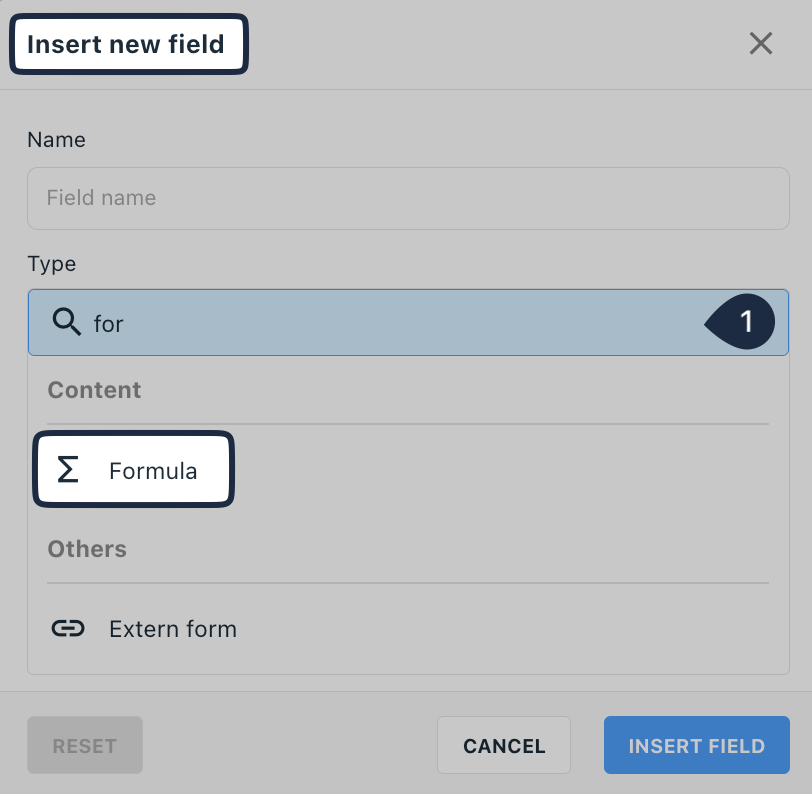Click the 'Formula' text label
Viewport: 812px width, 794px height.
153,471
